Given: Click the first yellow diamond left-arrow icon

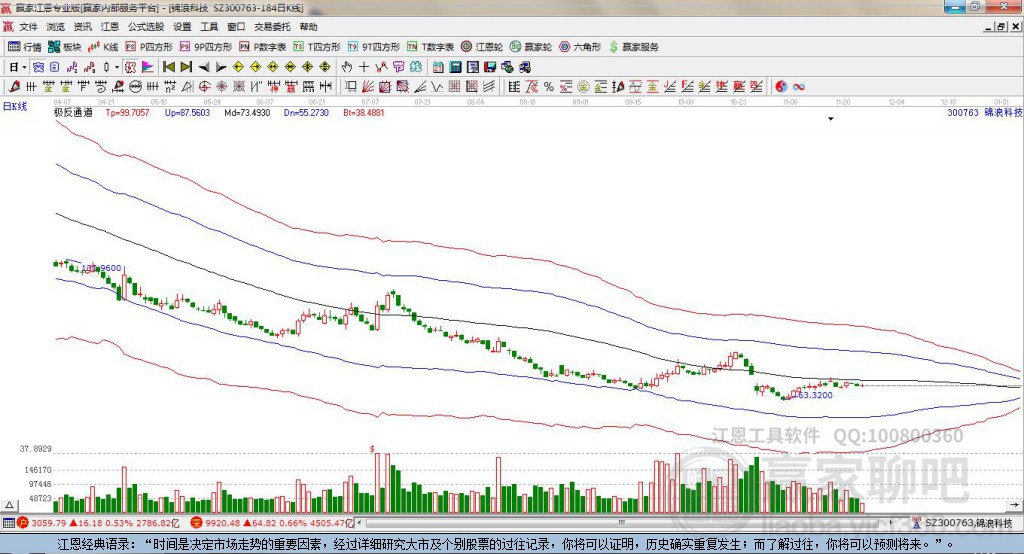Looking at the screenshot, I should 238,67.
